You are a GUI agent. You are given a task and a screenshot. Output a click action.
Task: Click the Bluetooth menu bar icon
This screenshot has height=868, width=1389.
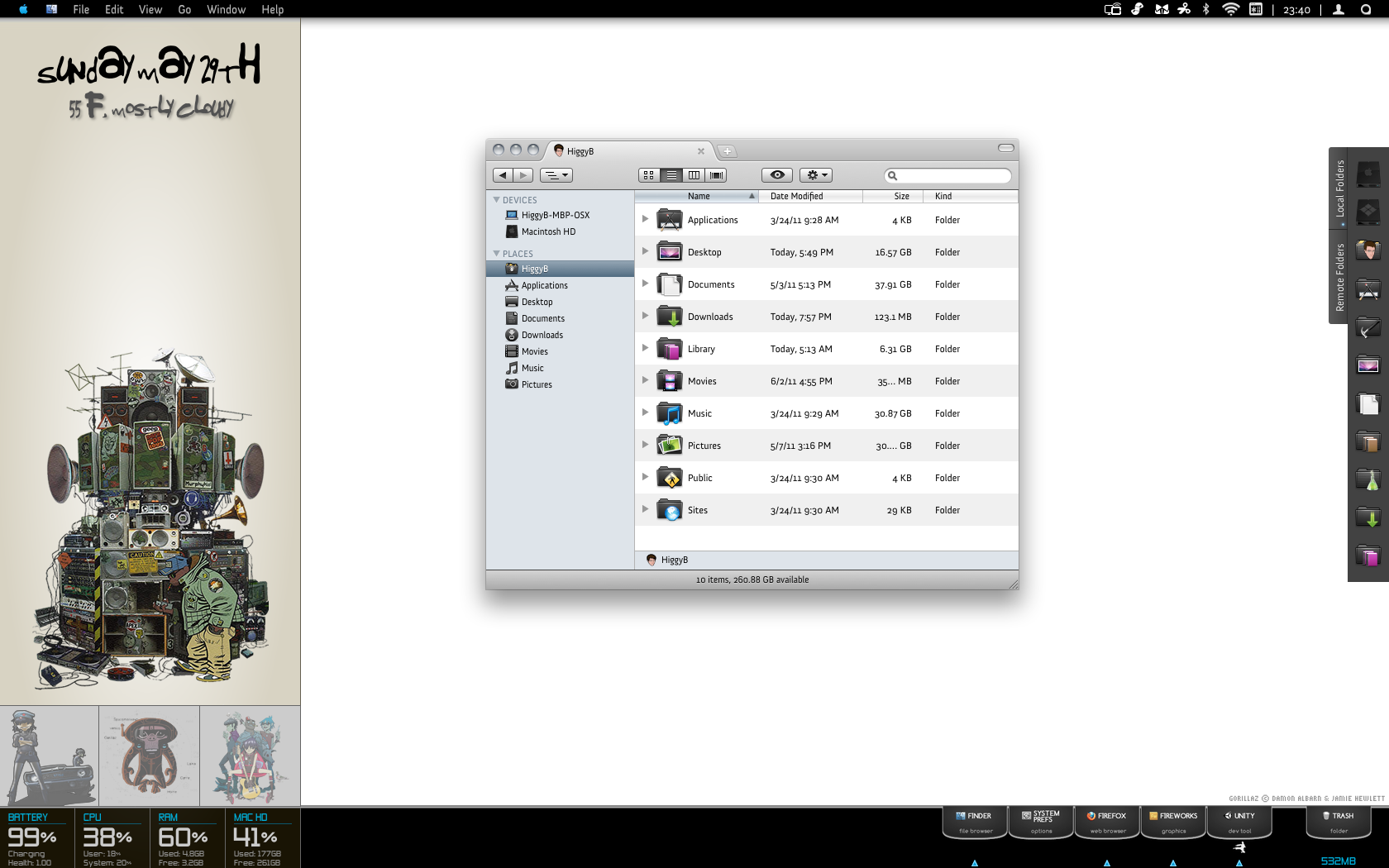(x=1205, y=9)
